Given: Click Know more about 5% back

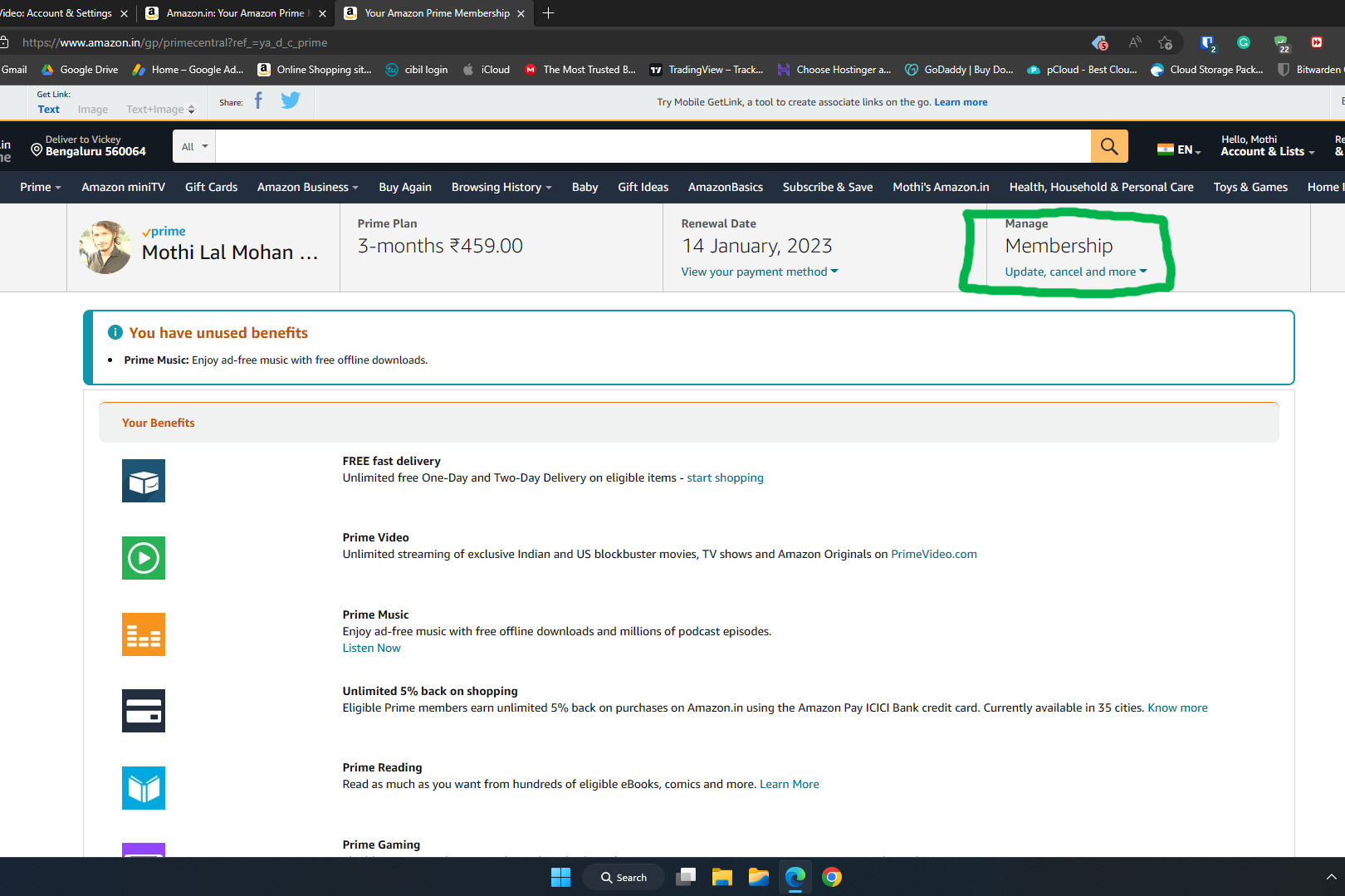Looking at the screenshot, I should (x=1177, y=707).
